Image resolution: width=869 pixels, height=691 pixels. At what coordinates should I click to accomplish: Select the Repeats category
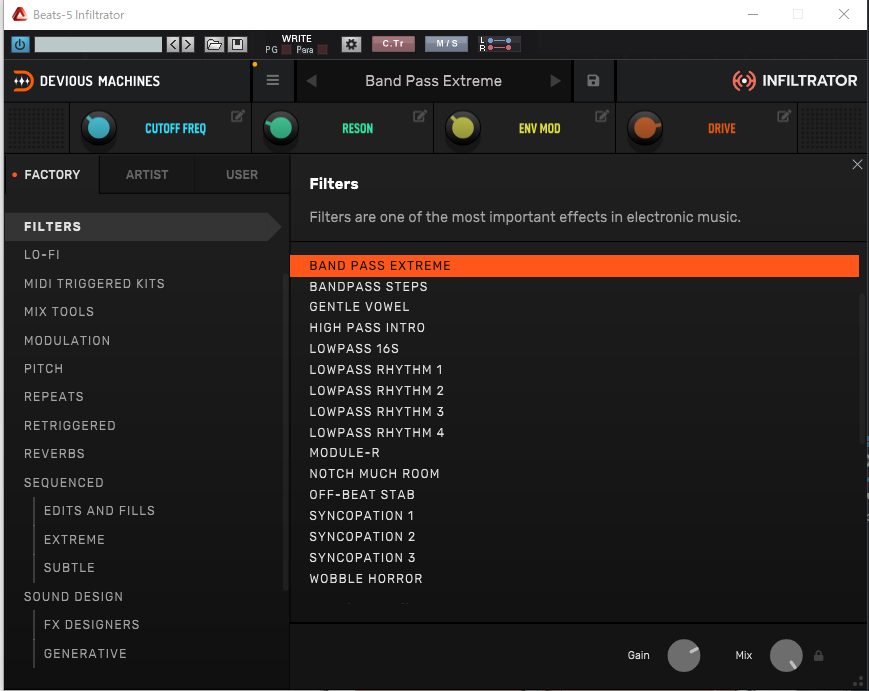pyautogui.click(x=54, y=397)
